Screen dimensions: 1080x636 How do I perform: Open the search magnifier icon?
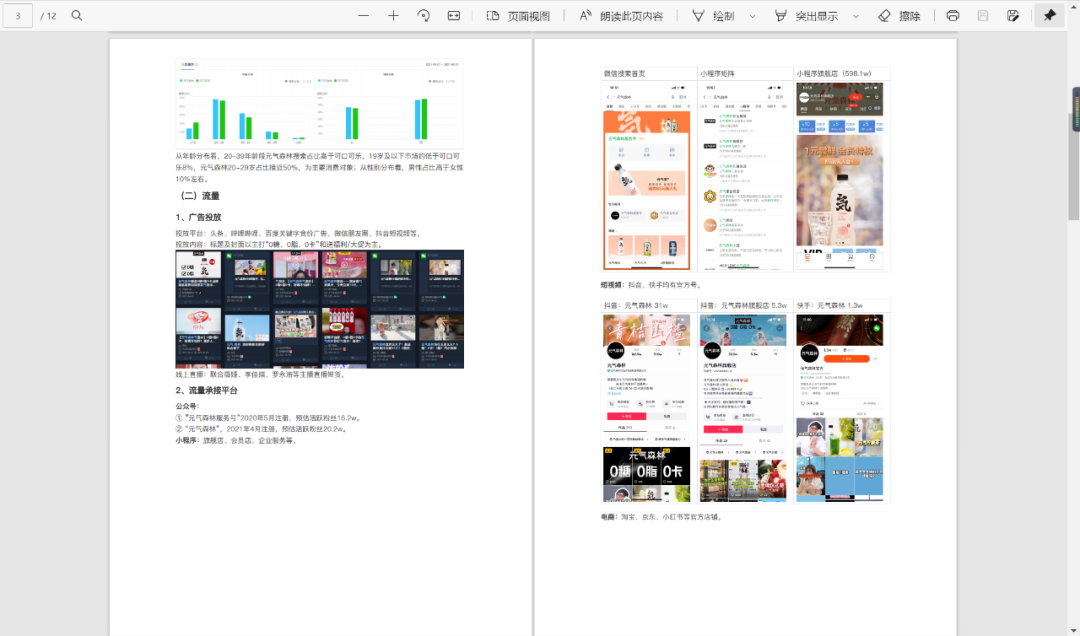point(76,15)
